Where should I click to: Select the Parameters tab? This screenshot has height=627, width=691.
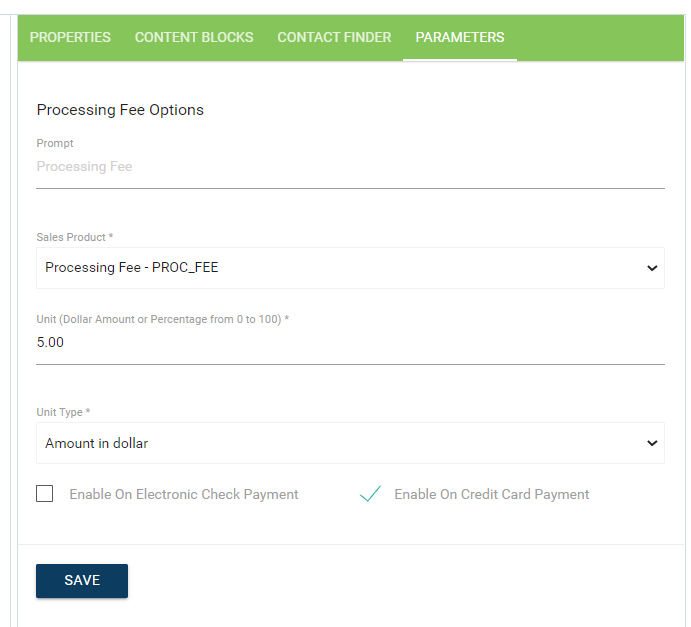tap(460, 37)
